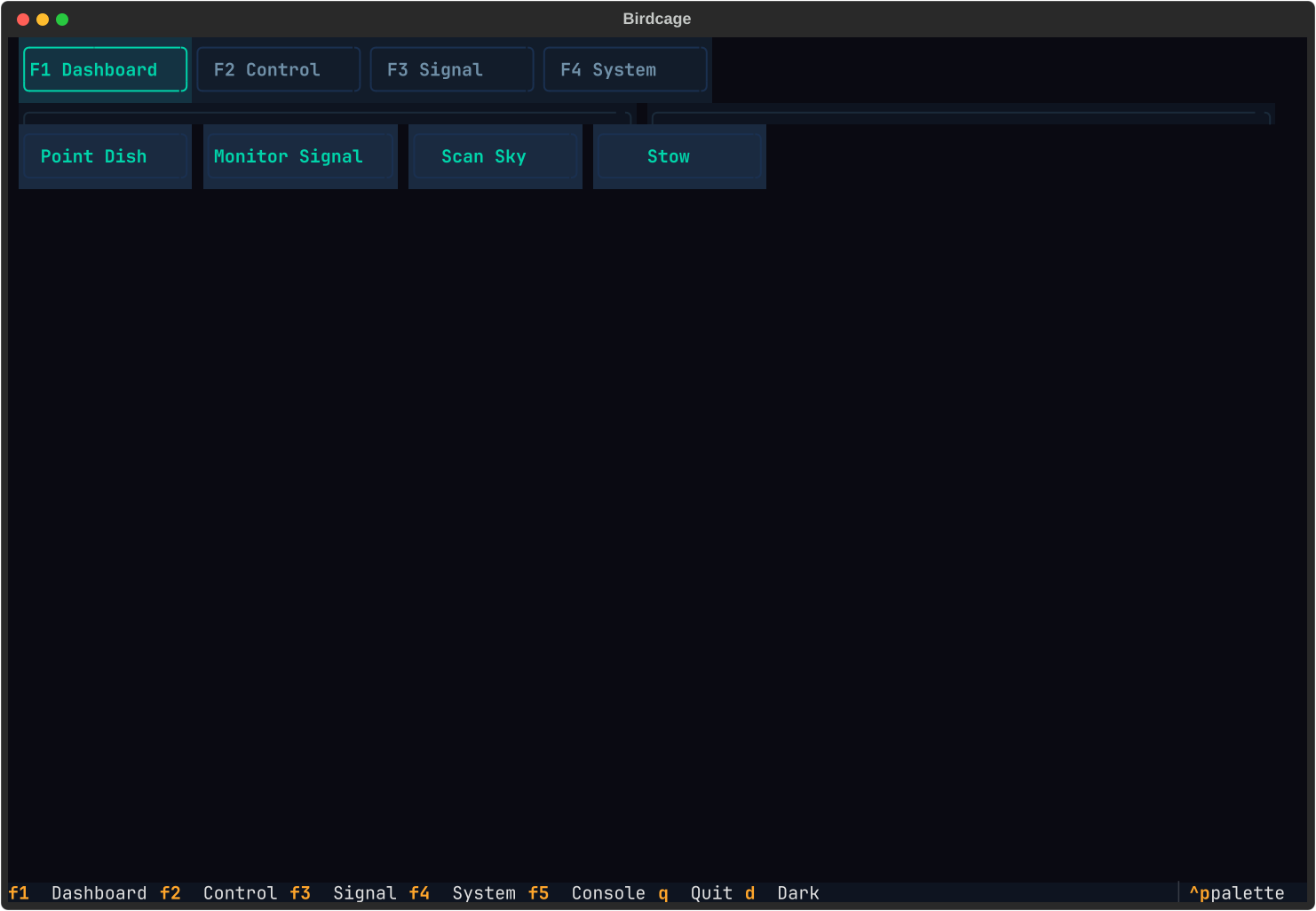Viewport: 1316px width, 911px height.
Task: Switch to the F1 Dashboard tab
Action: [105, 69]
